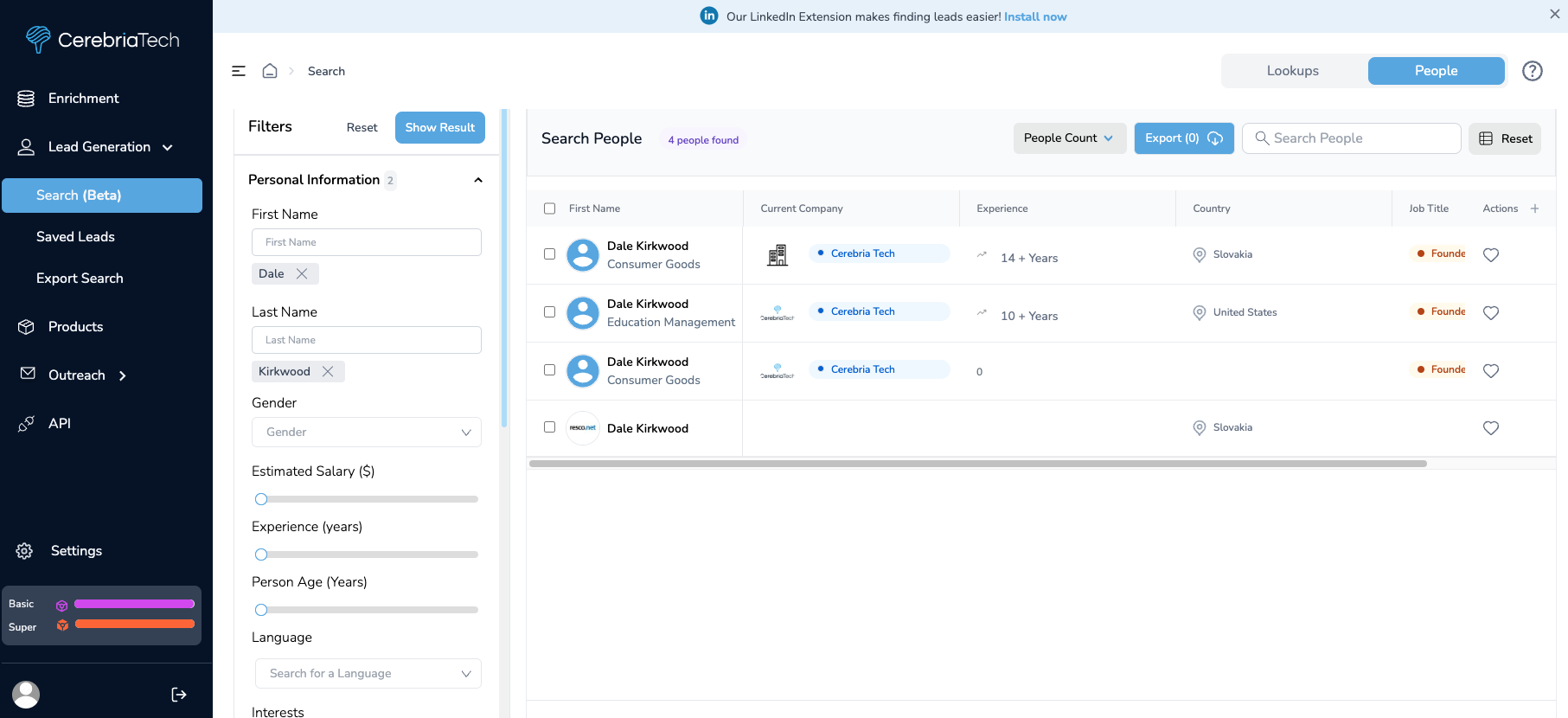Click the Super credits cube icon
The height and width of the screenshot is (718, 1568).
(x=62, y=625)
